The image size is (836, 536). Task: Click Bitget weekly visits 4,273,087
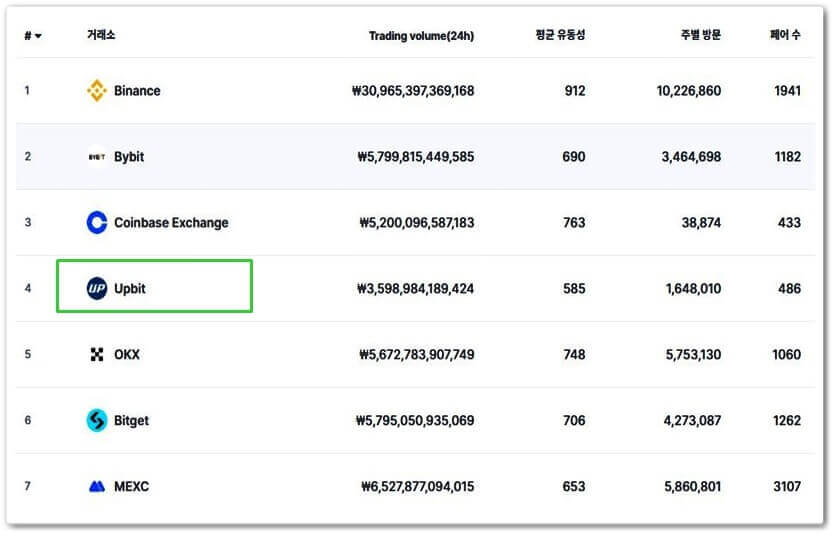pos(692,421)
